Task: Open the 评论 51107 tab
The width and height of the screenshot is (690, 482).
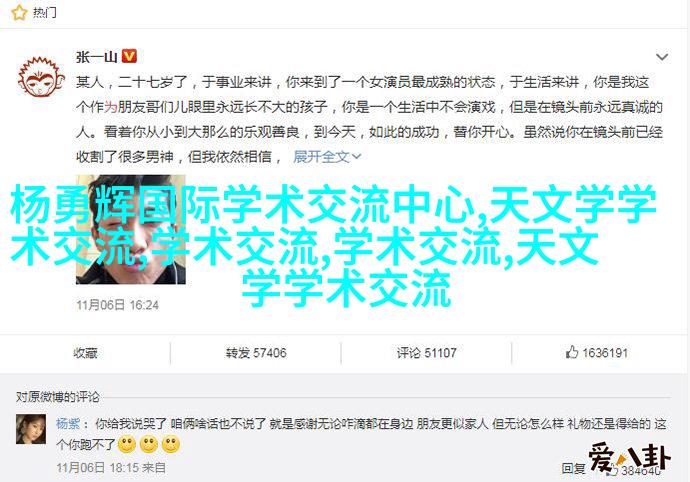Action: 426,353
